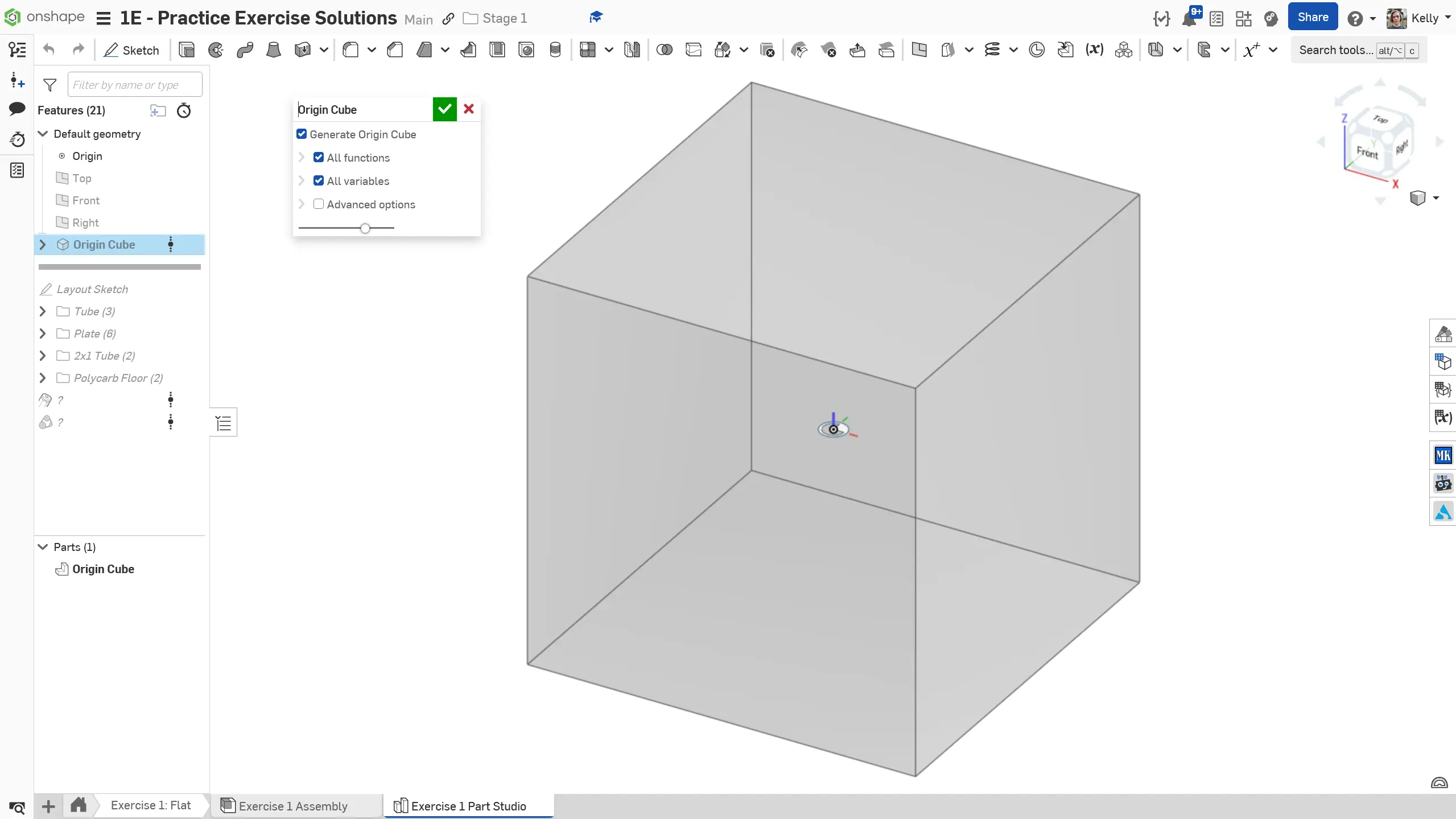Select the Boolean tool icon
This screenshot has width=1456, height=819.
pos(664,50)
